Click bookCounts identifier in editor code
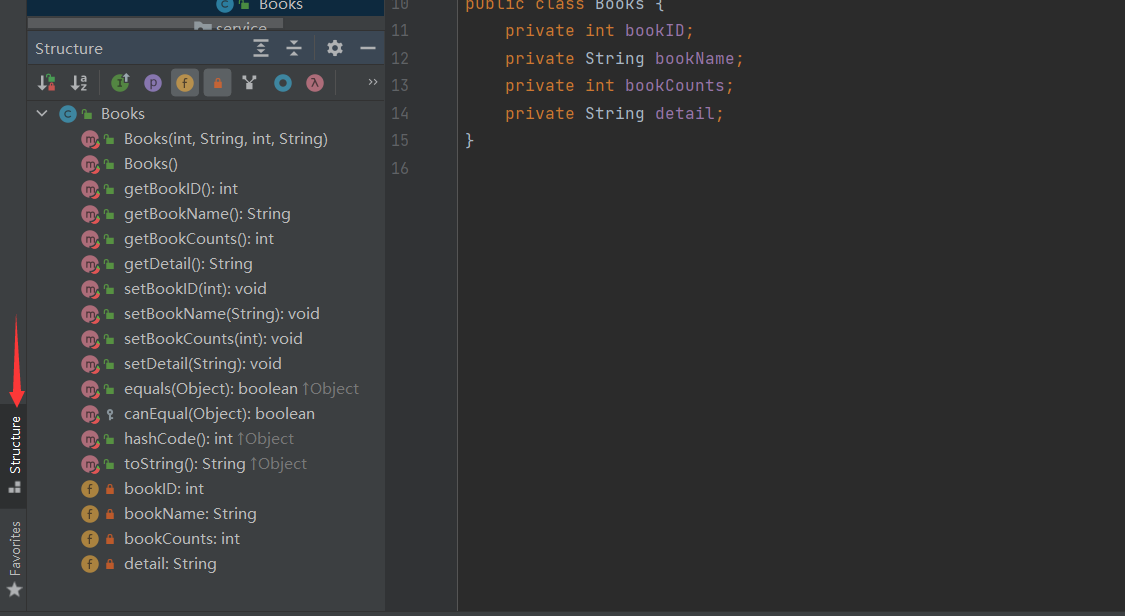The height and width of the screenshot is (616, 1125). coord(674,86)
